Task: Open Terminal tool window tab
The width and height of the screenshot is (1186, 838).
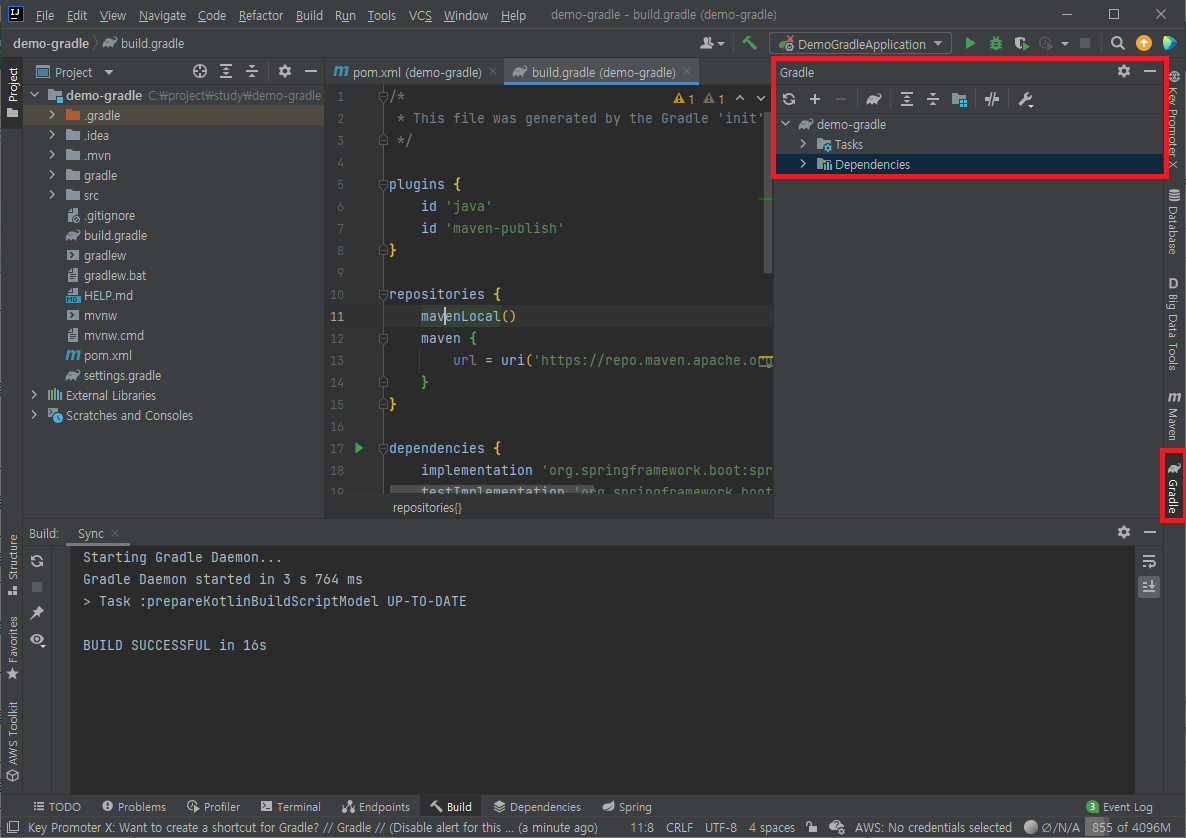Action: 290,807
